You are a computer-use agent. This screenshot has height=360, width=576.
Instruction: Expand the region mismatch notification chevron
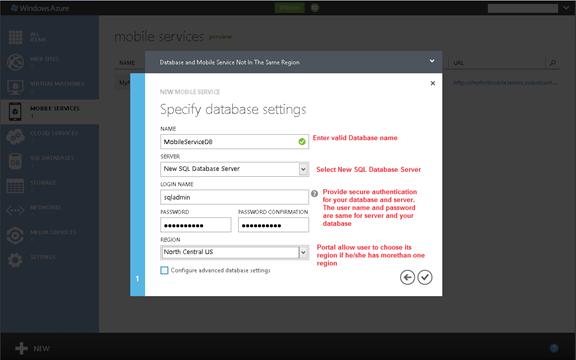(432, 61)
